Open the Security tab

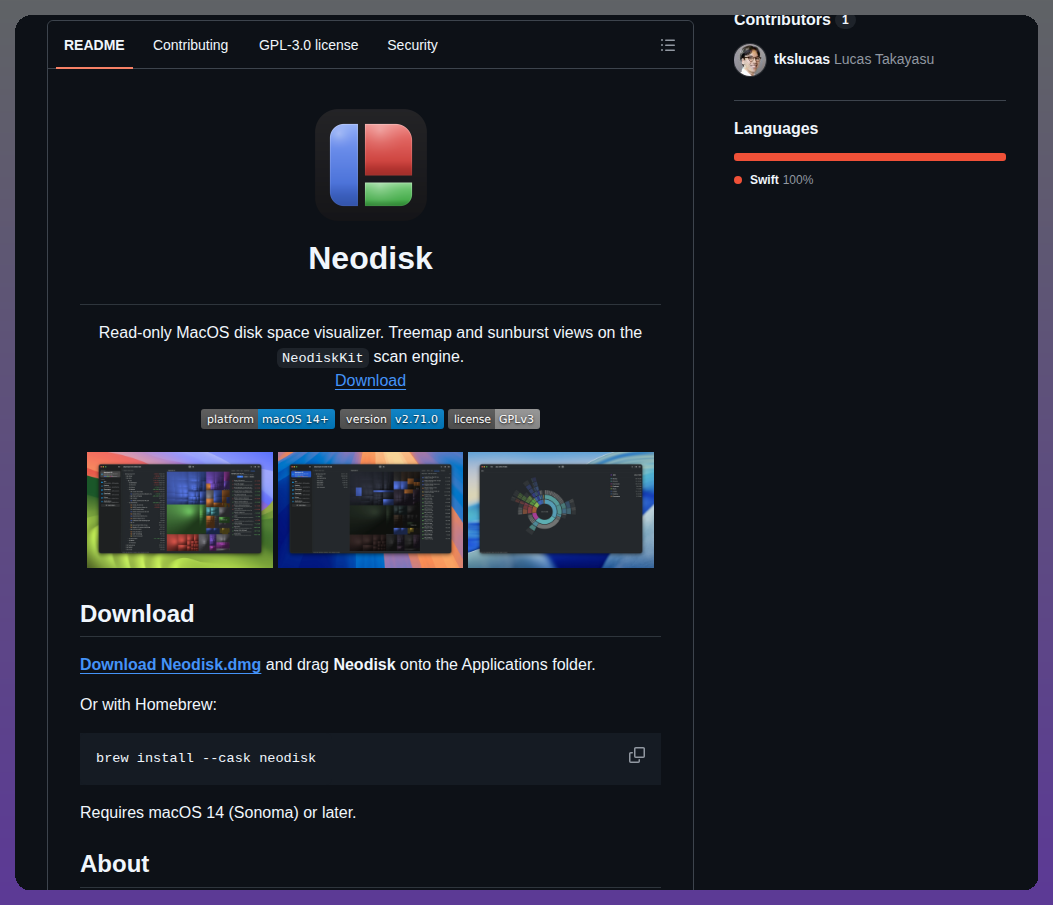[x=412, y=45]
